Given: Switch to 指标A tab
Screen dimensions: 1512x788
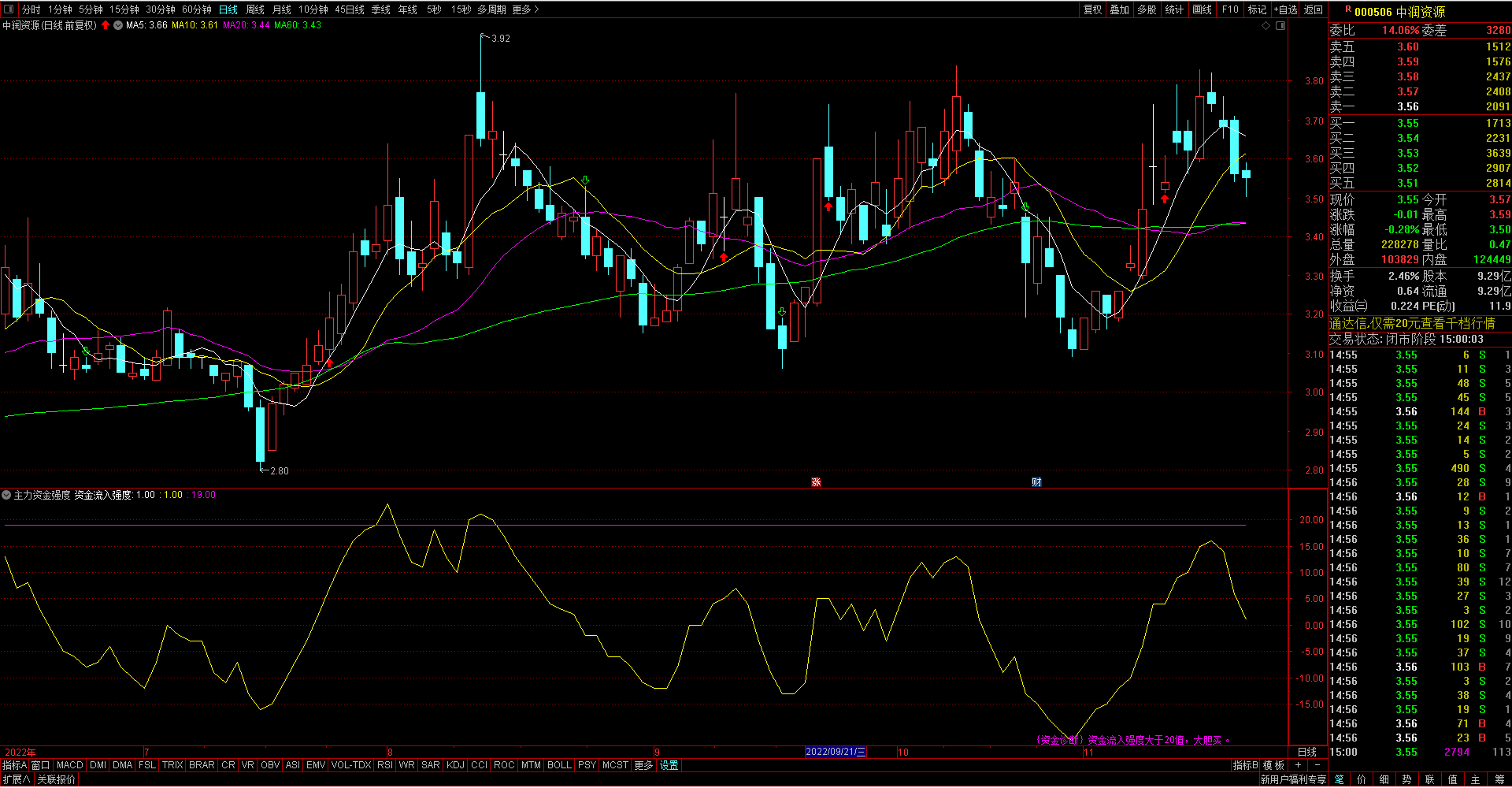Looking at the screenshot, I should 14,765.
